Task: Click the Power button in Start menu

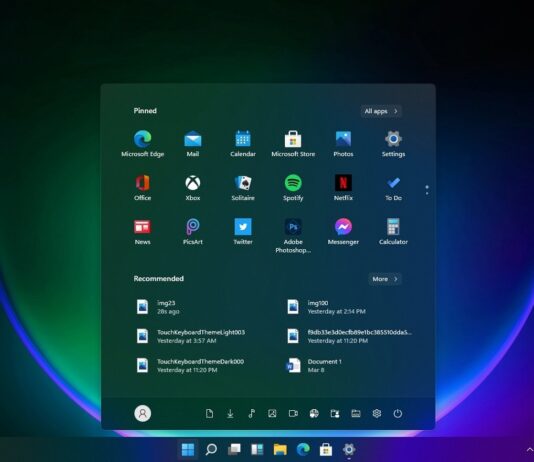Action: 398,413
